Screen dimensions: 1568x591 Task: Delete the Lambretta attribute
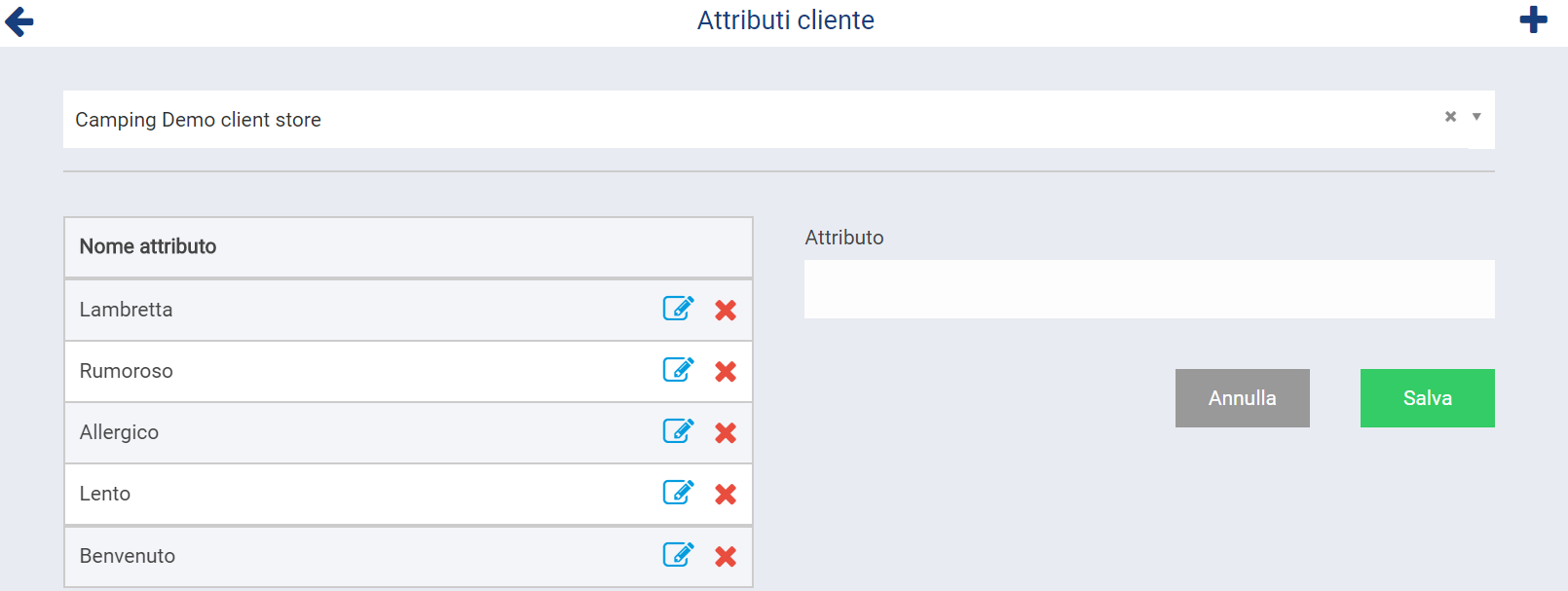click(x=726, y=310)
